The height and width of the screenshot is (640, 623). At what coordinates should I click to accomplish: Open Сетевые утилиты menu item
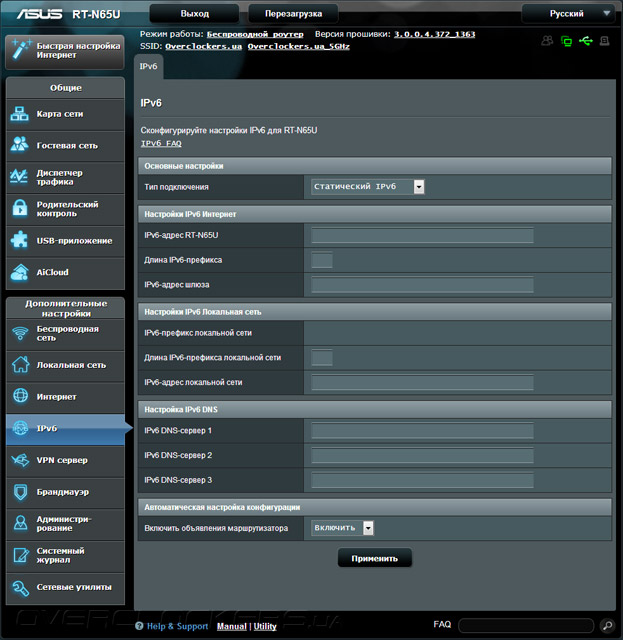click(65, 588)
